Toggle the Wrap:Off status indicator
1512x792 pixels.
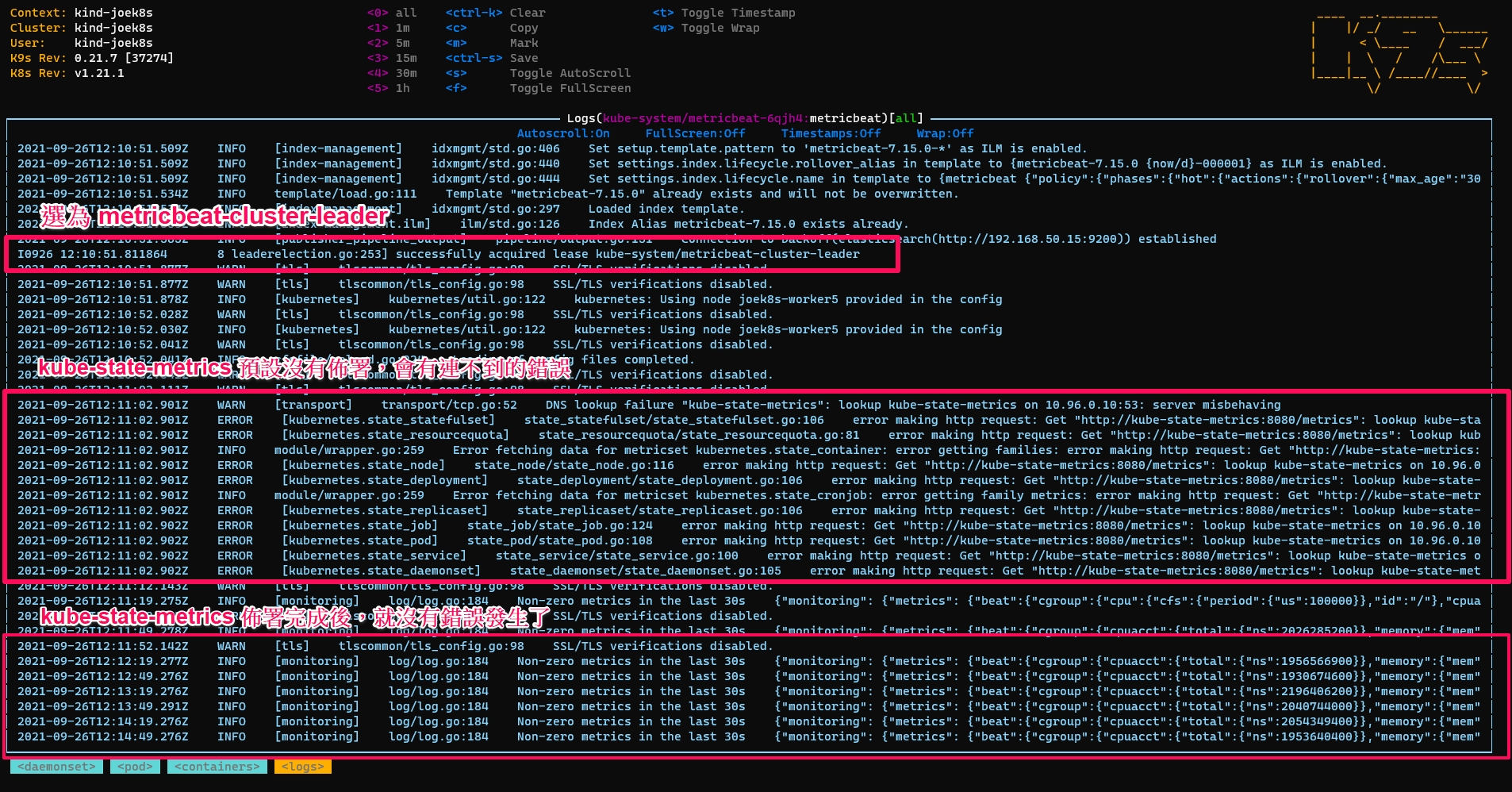point(945,133)
